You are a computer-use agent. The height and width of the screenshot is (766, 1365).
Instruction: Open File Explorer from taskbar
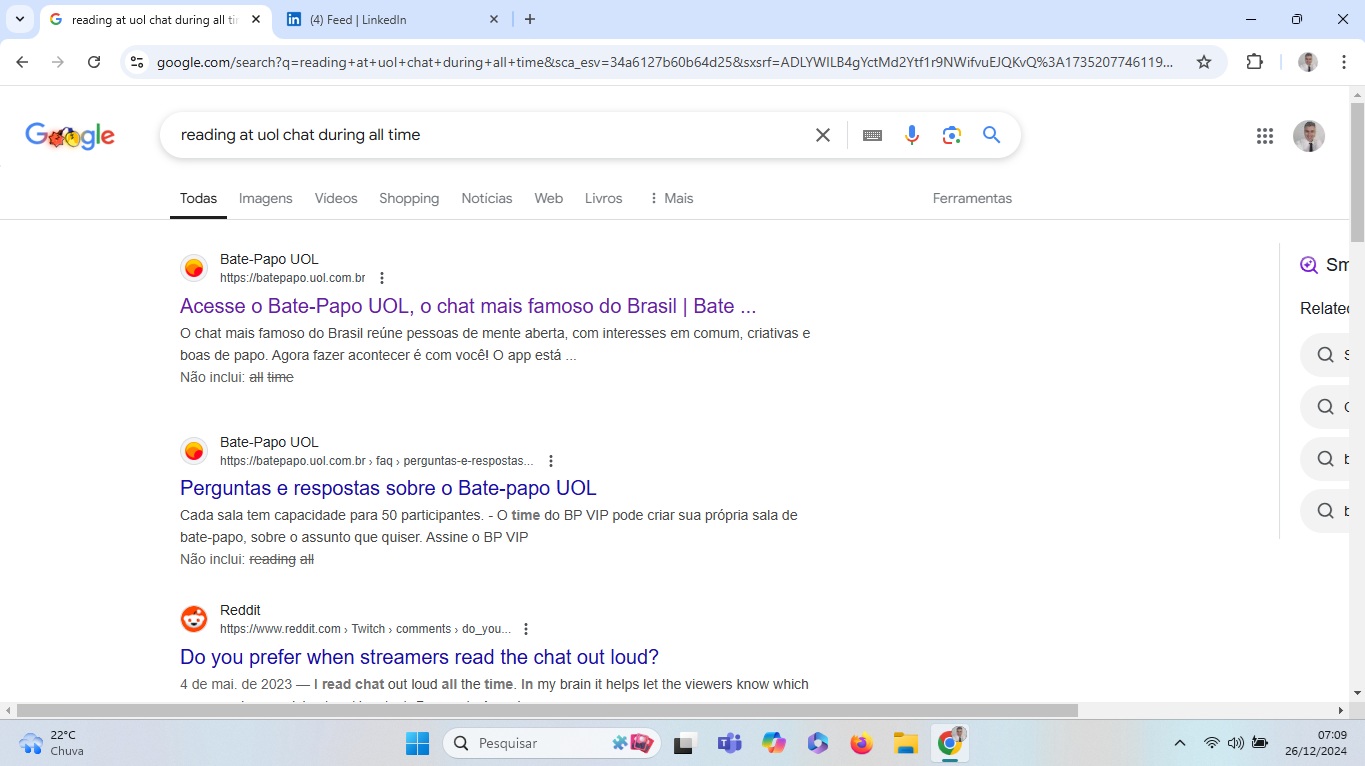point(906,743)
